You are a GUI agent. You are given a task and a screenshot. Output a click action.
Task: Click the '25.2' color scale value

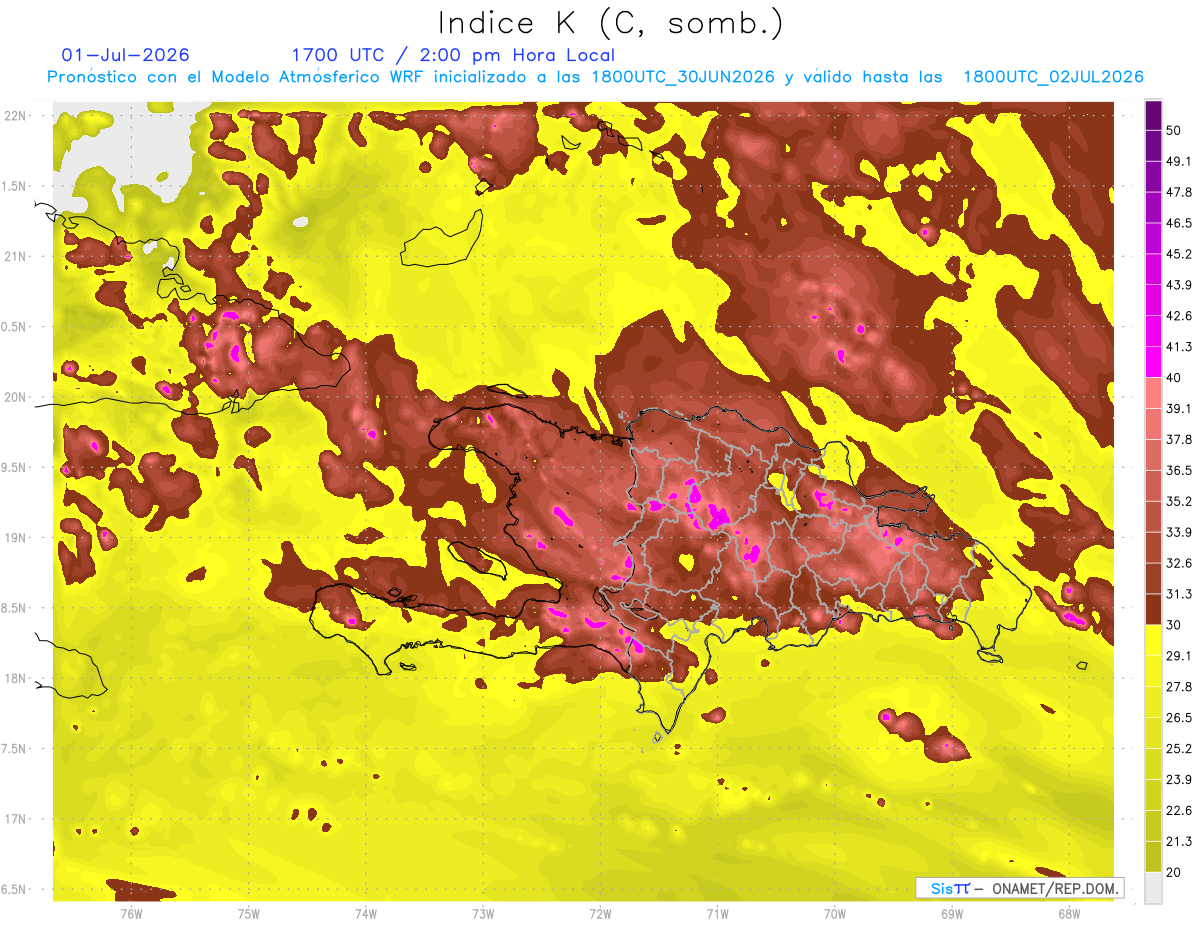tap(1178, 749)
